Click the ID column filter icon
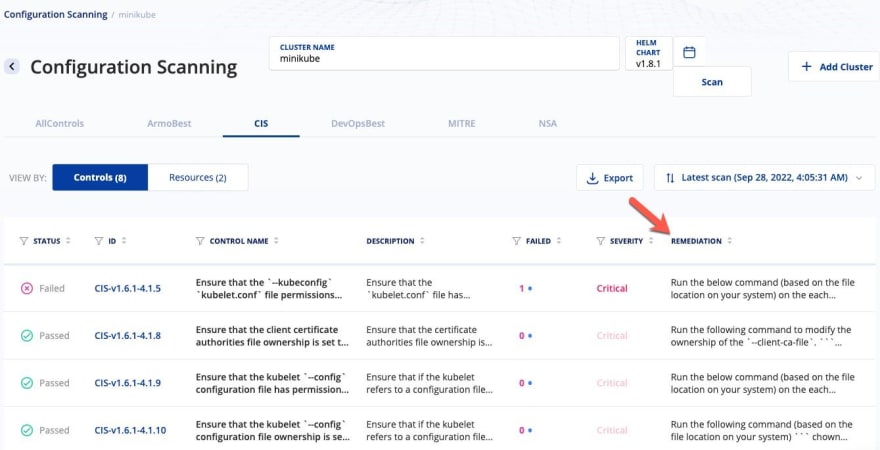The height and width of the screenshot is (450, 880). tap(99, 241)
